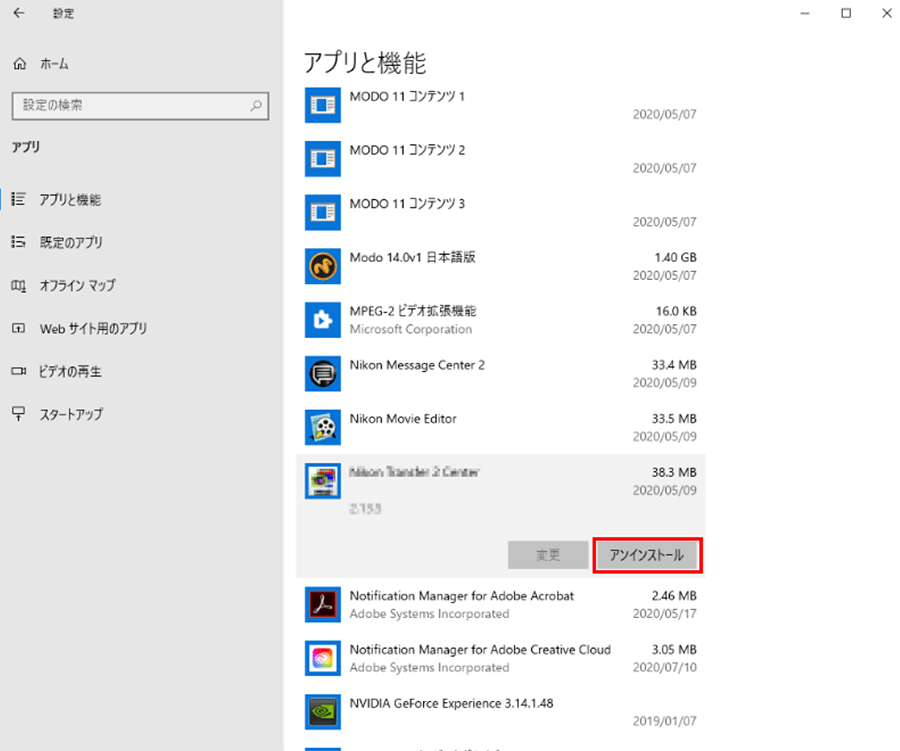The height and width of the screenshot is (751, 900).
Task: Go to ホーム in settings
Action: 54,64
